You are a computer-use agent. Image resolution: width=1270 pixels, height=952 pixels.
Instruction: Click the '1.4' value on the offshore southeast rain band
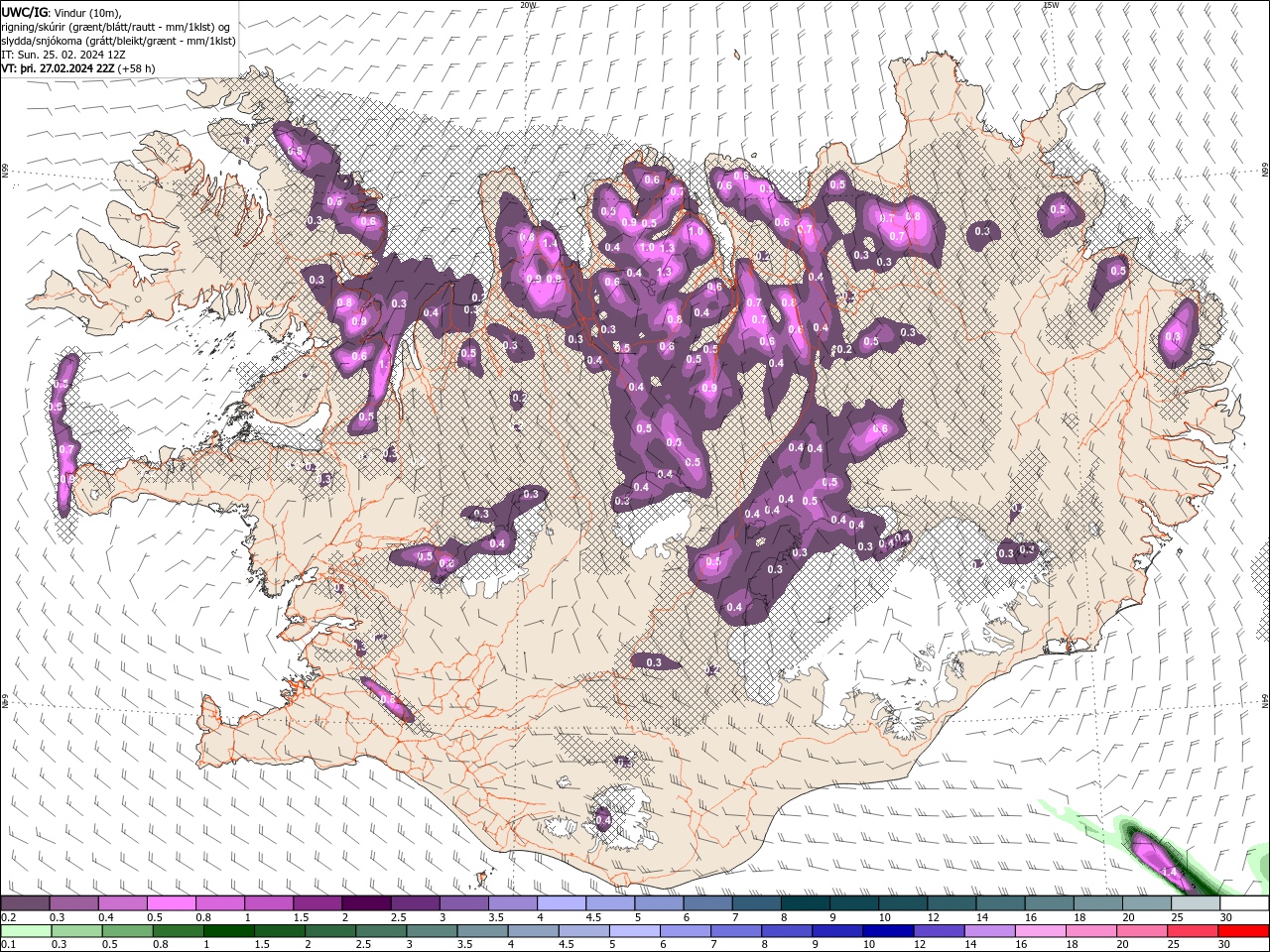point(1169,871)
